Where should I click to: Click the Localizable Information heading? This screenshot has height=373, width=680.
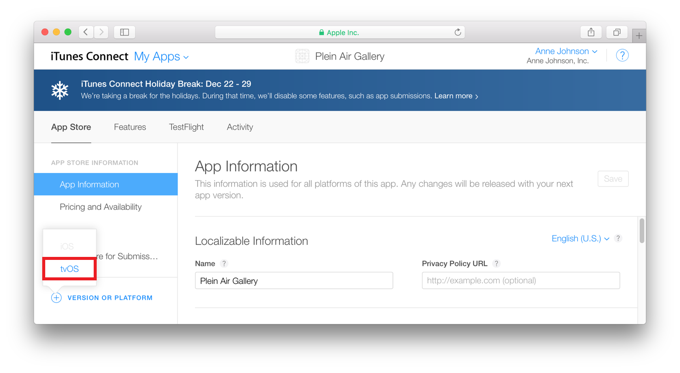point(252,241)
